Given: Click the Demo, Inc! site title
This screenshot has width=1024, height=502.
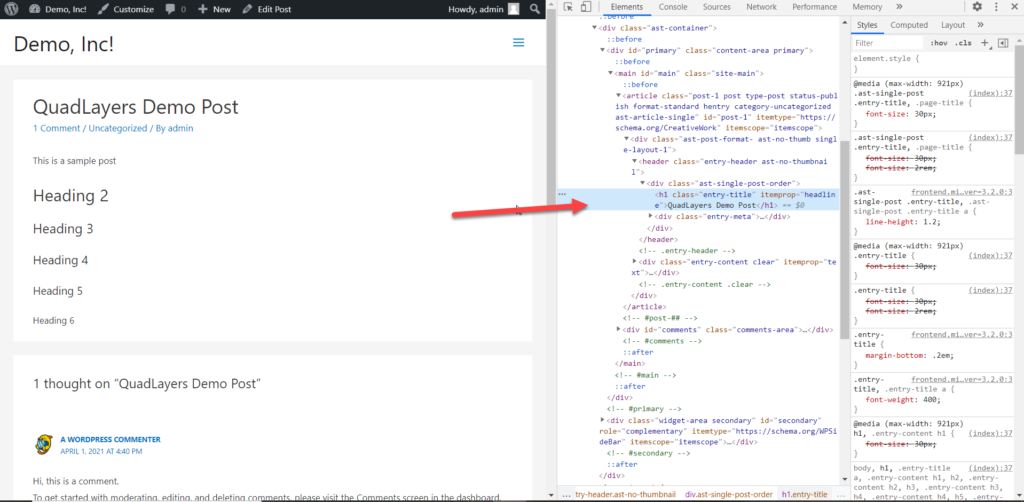Looking at the screenshot, I should [x=63, y=43].
